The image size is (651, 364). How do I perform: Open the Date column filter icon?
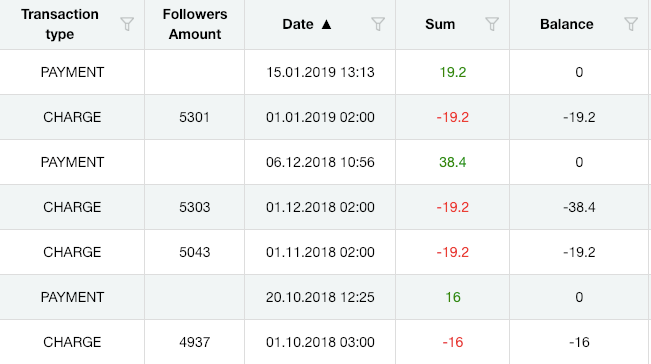click(x=378, y=24)
